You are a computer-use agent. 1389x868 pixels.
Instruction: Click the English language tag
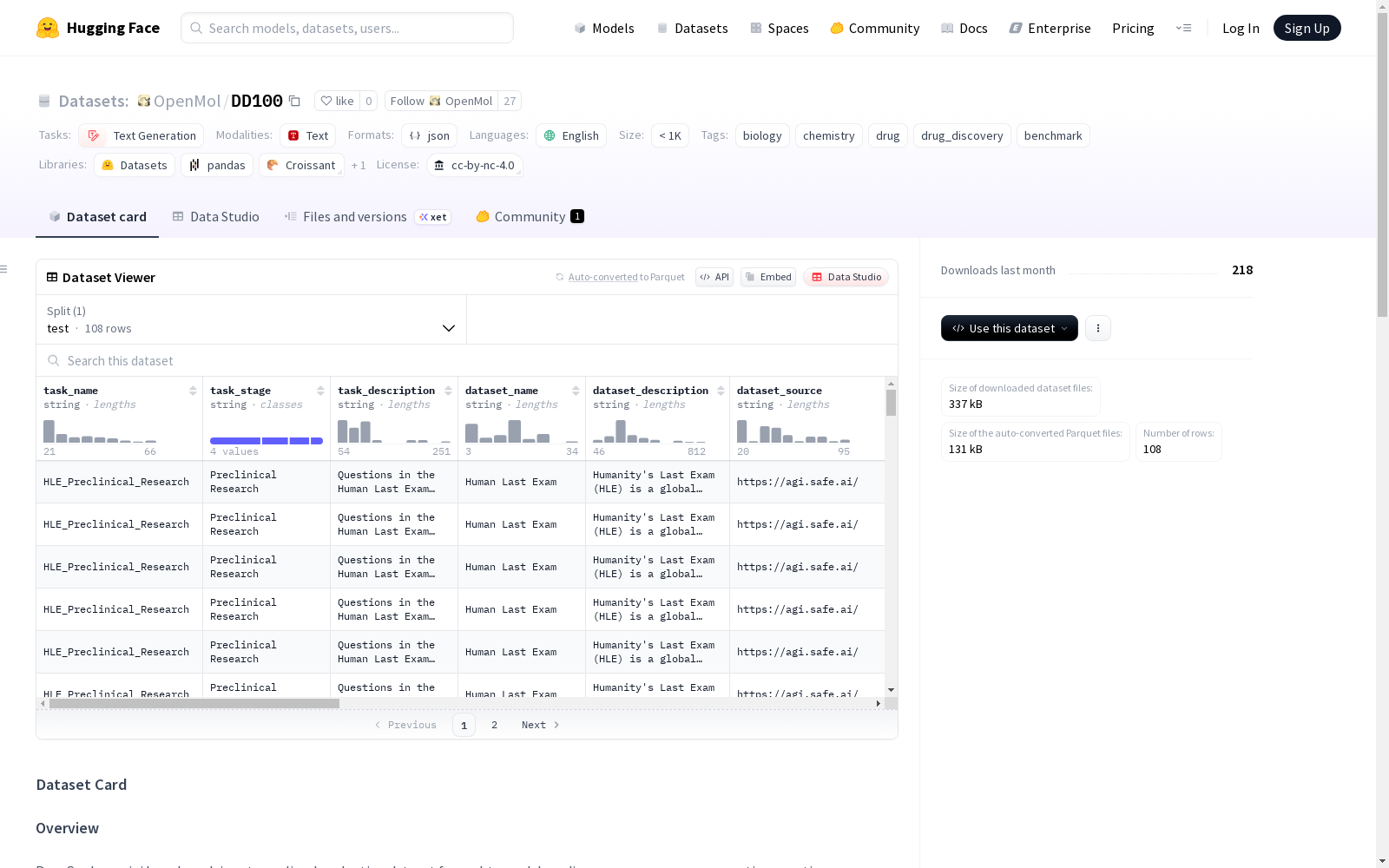tap(571, 135)
